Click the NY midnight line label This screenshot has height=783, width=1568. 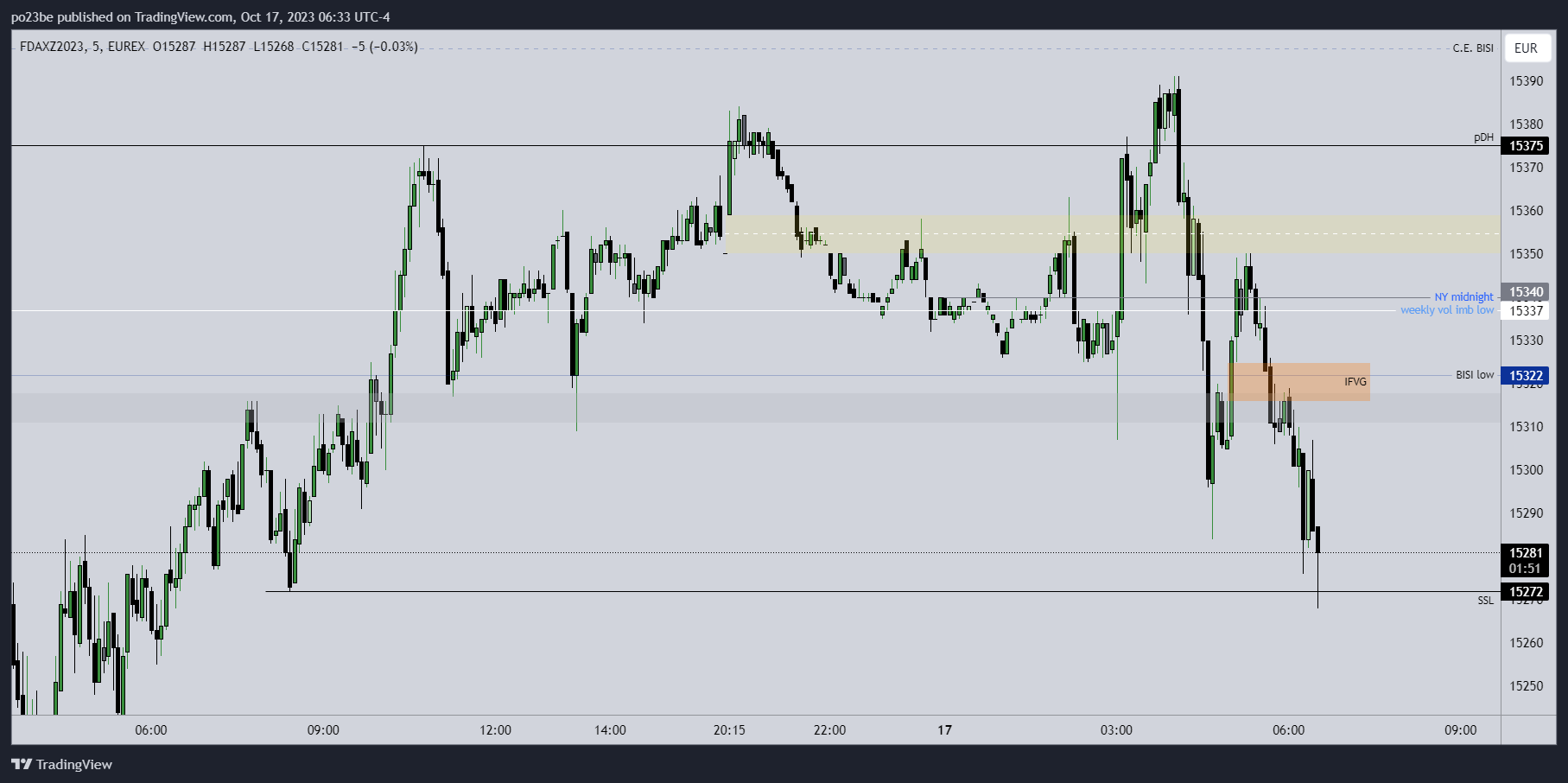[1463, 296]
